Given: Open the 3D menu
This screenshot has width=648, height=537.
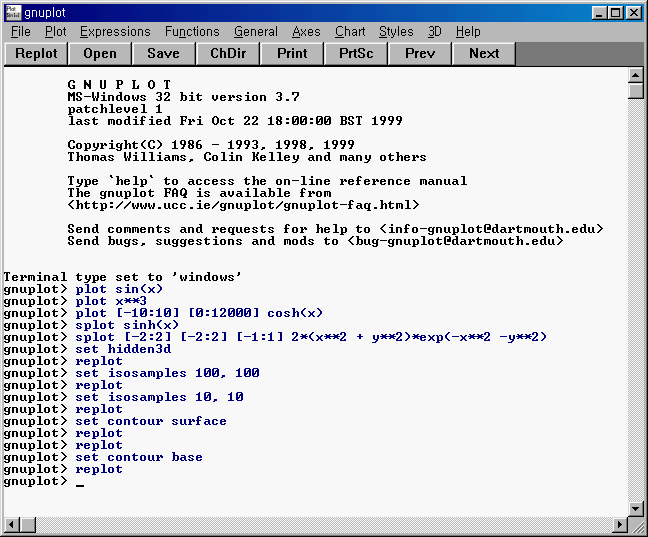Looking at the screenshot, I should tap(434, 32).
